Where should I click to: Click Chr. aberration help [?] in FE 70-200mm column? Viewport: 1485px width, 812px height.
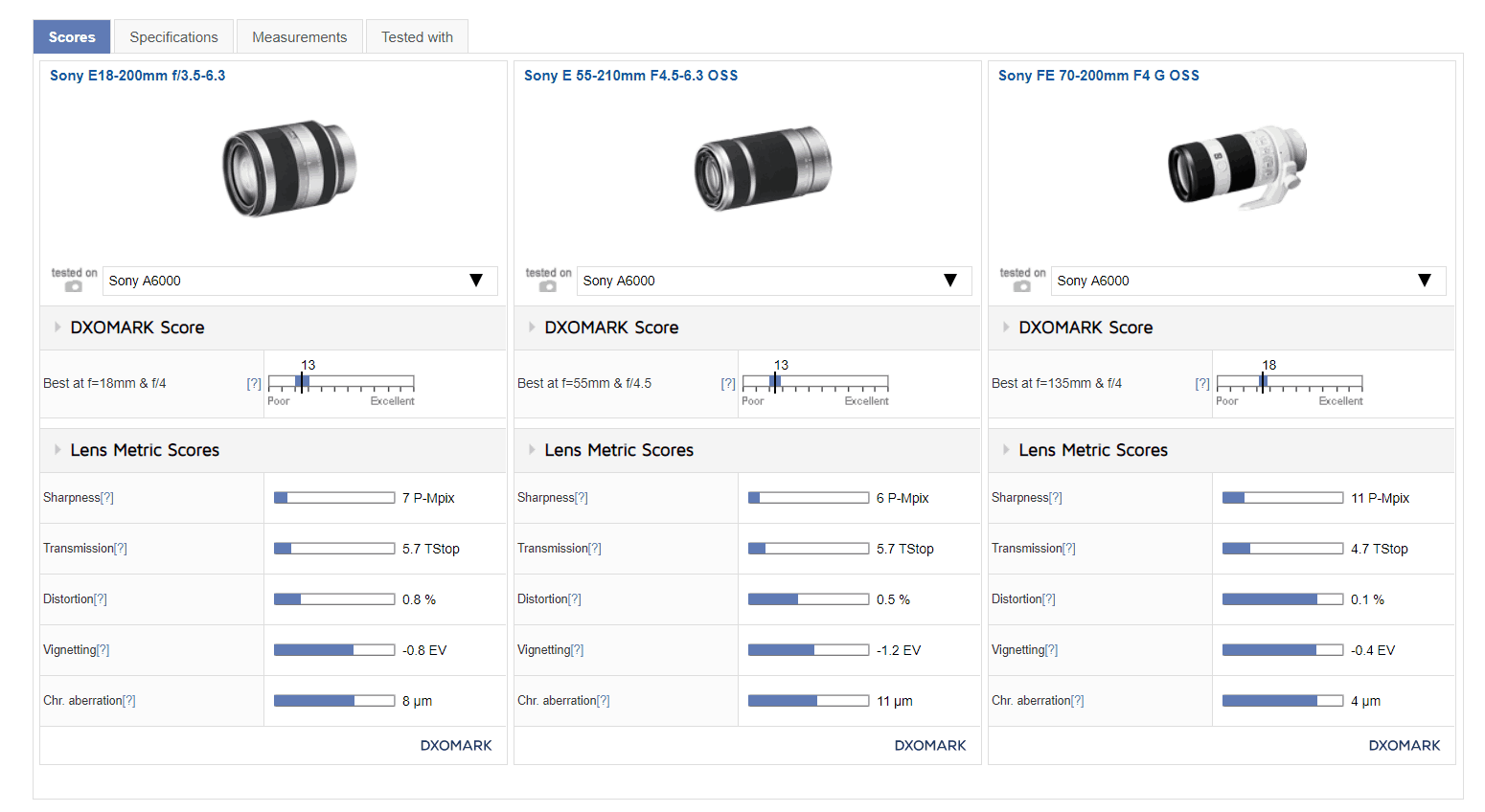click(x=1078, y=701)
